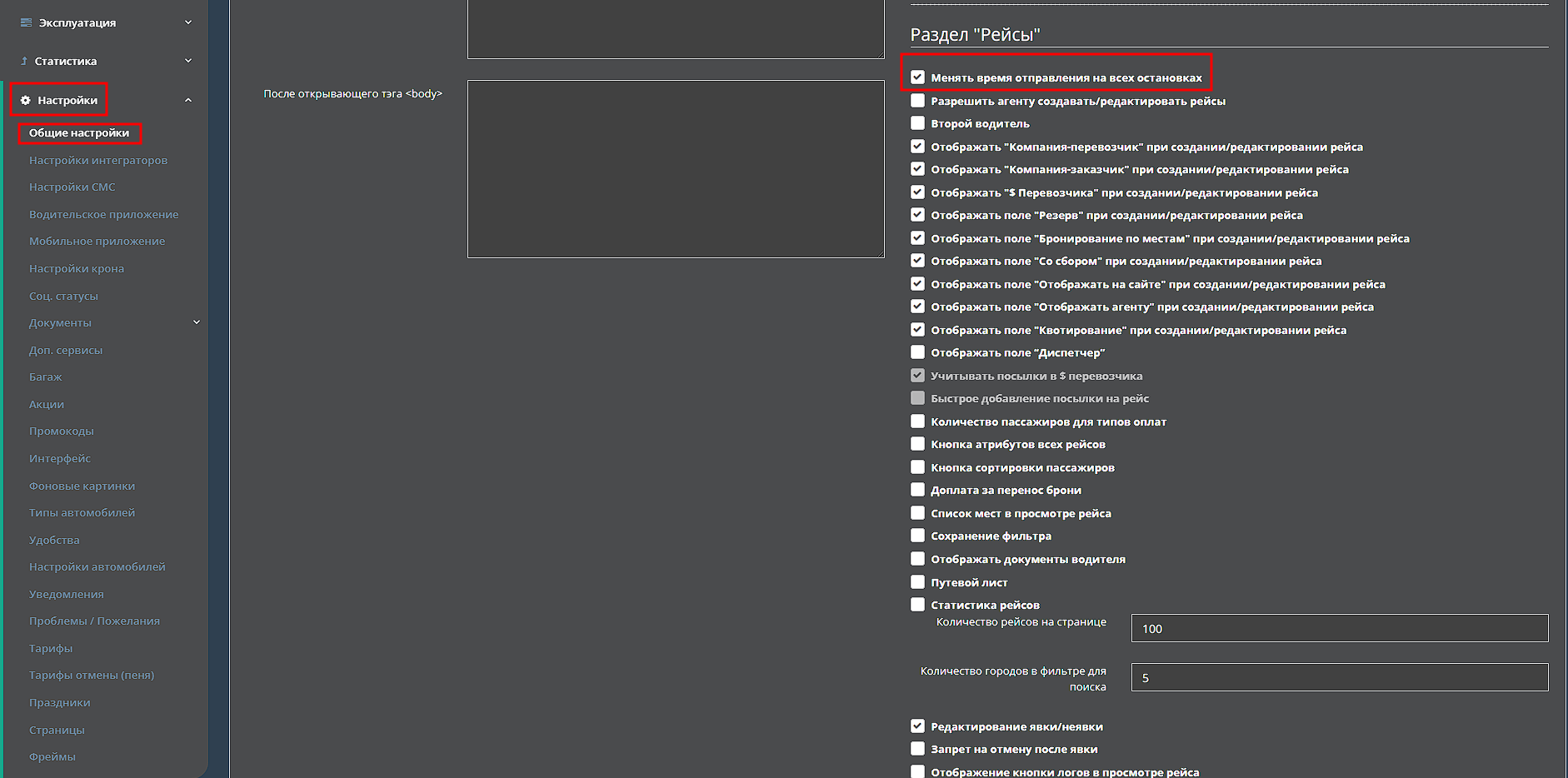
Task: Enable the Статистика рейсов checkbox
Action: 917,605
